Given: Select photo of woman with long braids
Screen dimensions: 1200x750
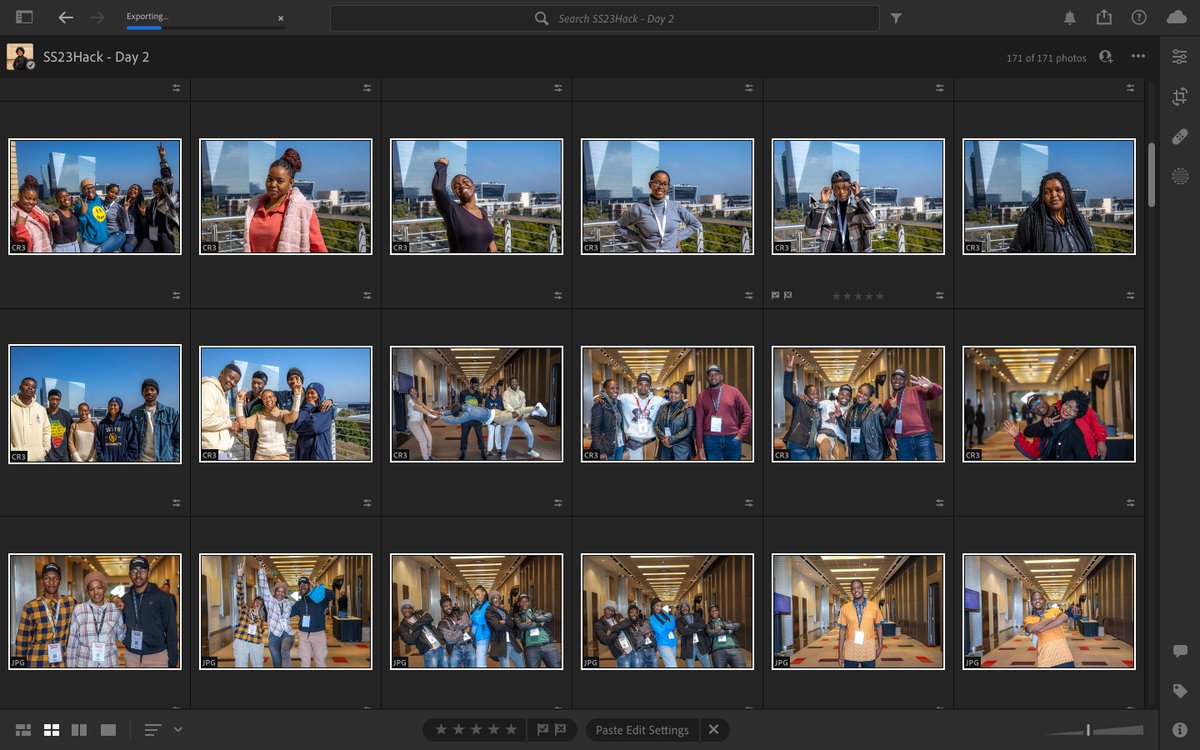Looking at the screenshot, I should pyautogui.click(x=1049, y=196).
